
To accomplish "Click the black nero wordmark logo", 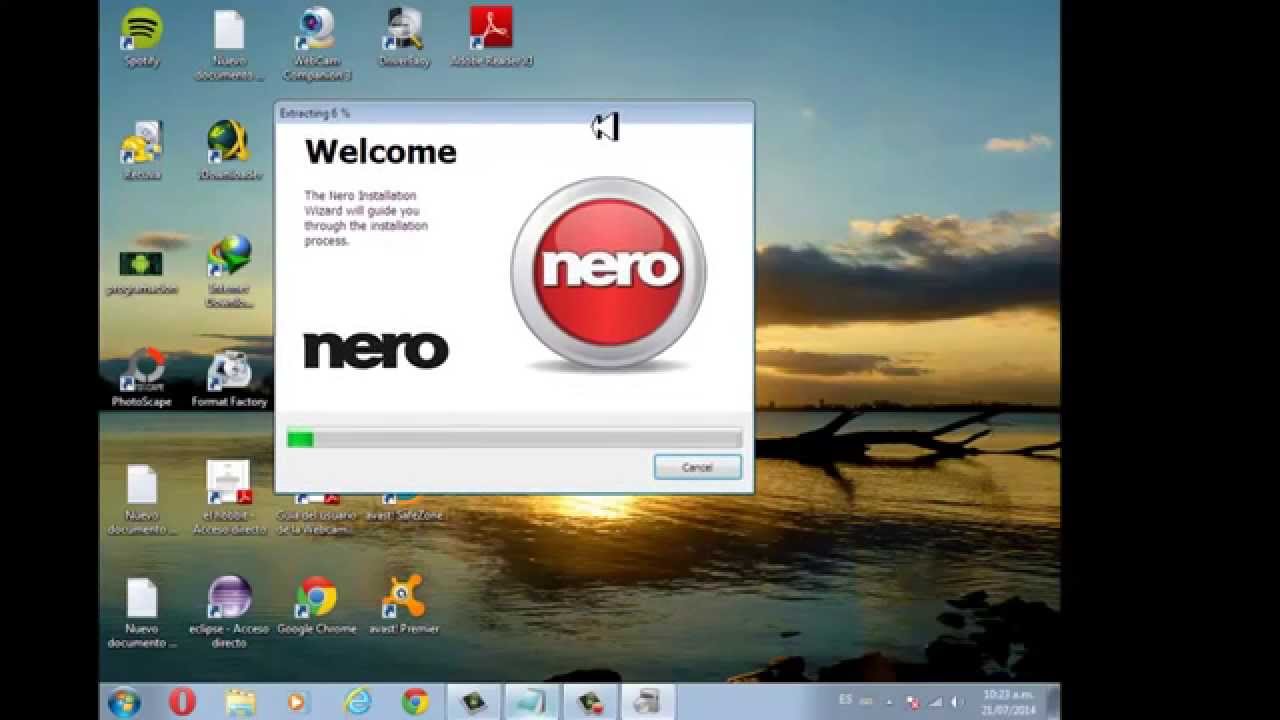I will pyautogui.click(x=376, y=350).
